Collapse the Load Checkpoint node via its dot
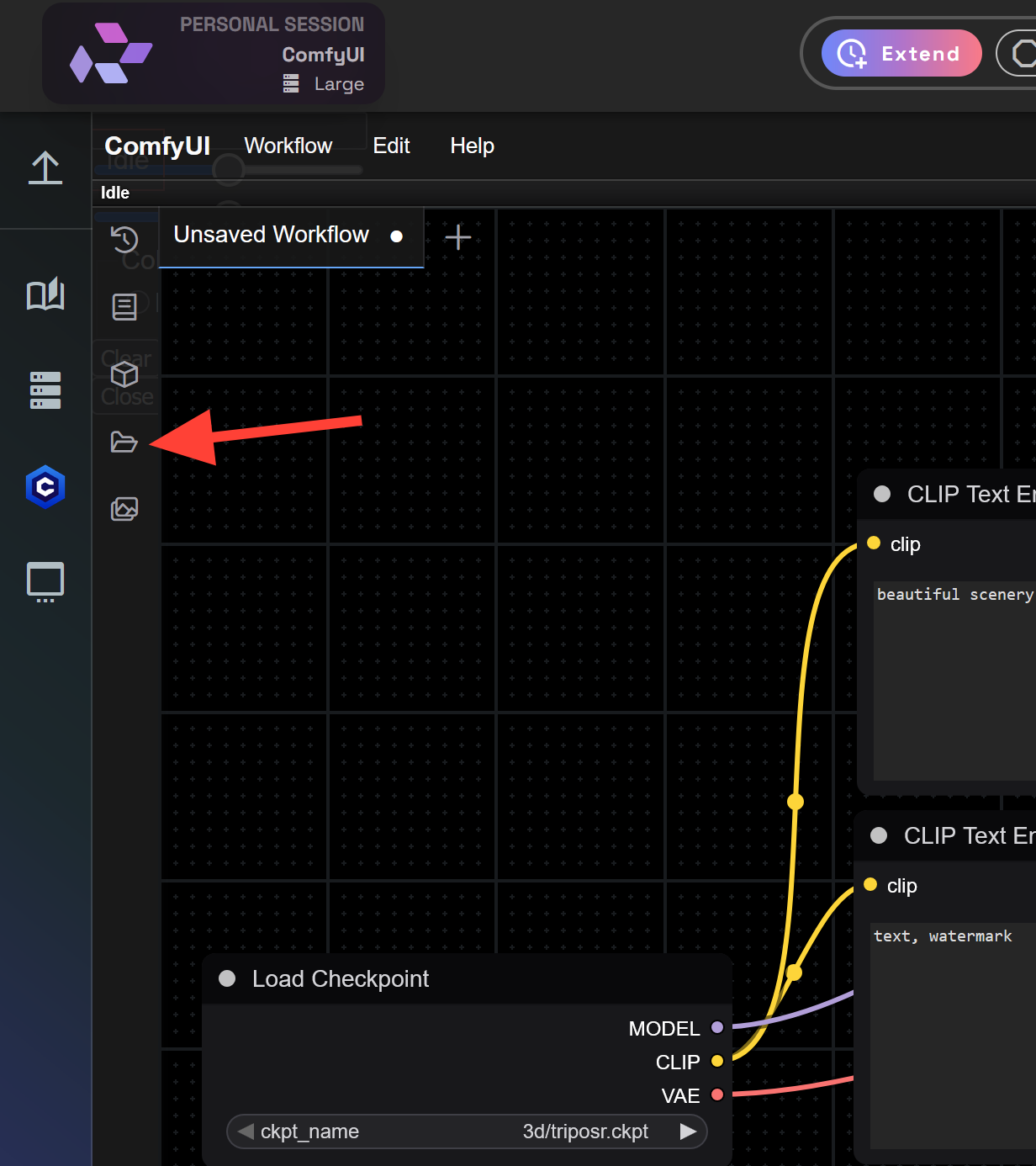The height and width of the screenshot is (1166, 1036). click(225, 978)
